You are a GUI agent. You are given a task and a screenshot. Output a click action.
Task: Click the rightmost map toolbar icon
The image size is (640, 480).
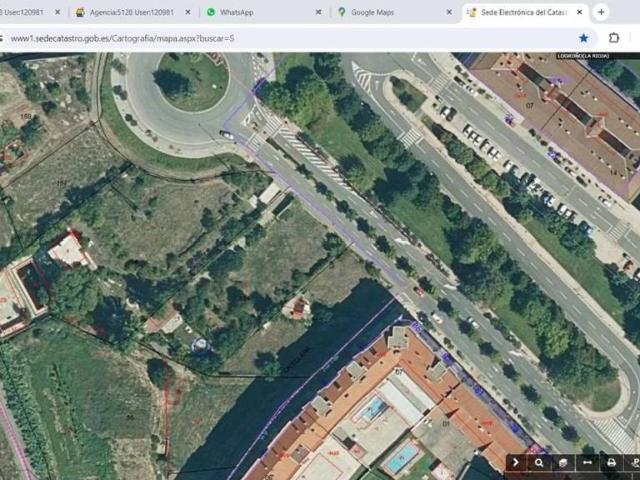point(633,463)
